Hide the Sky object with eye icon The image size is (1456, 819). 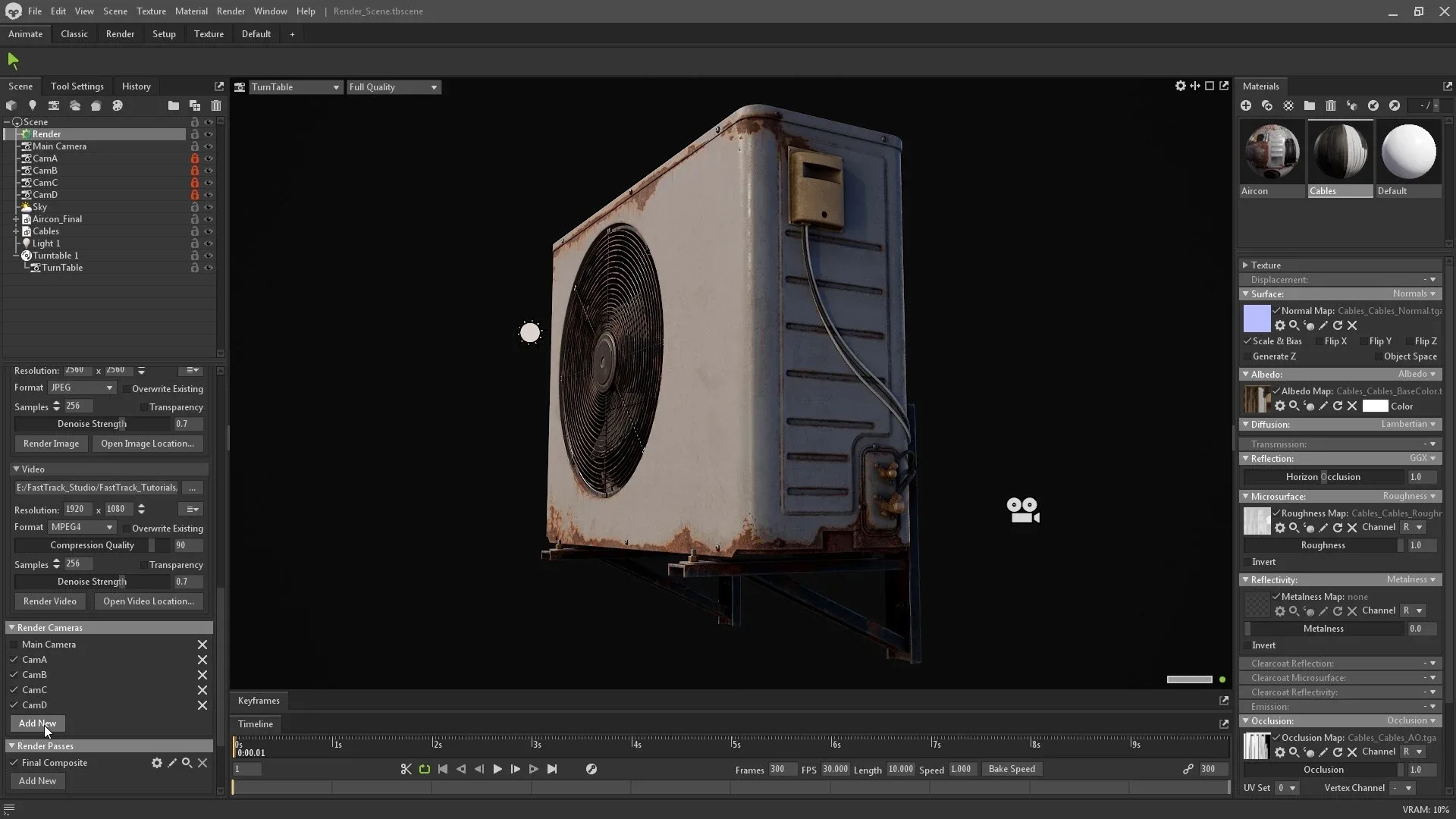coord(209,207)
